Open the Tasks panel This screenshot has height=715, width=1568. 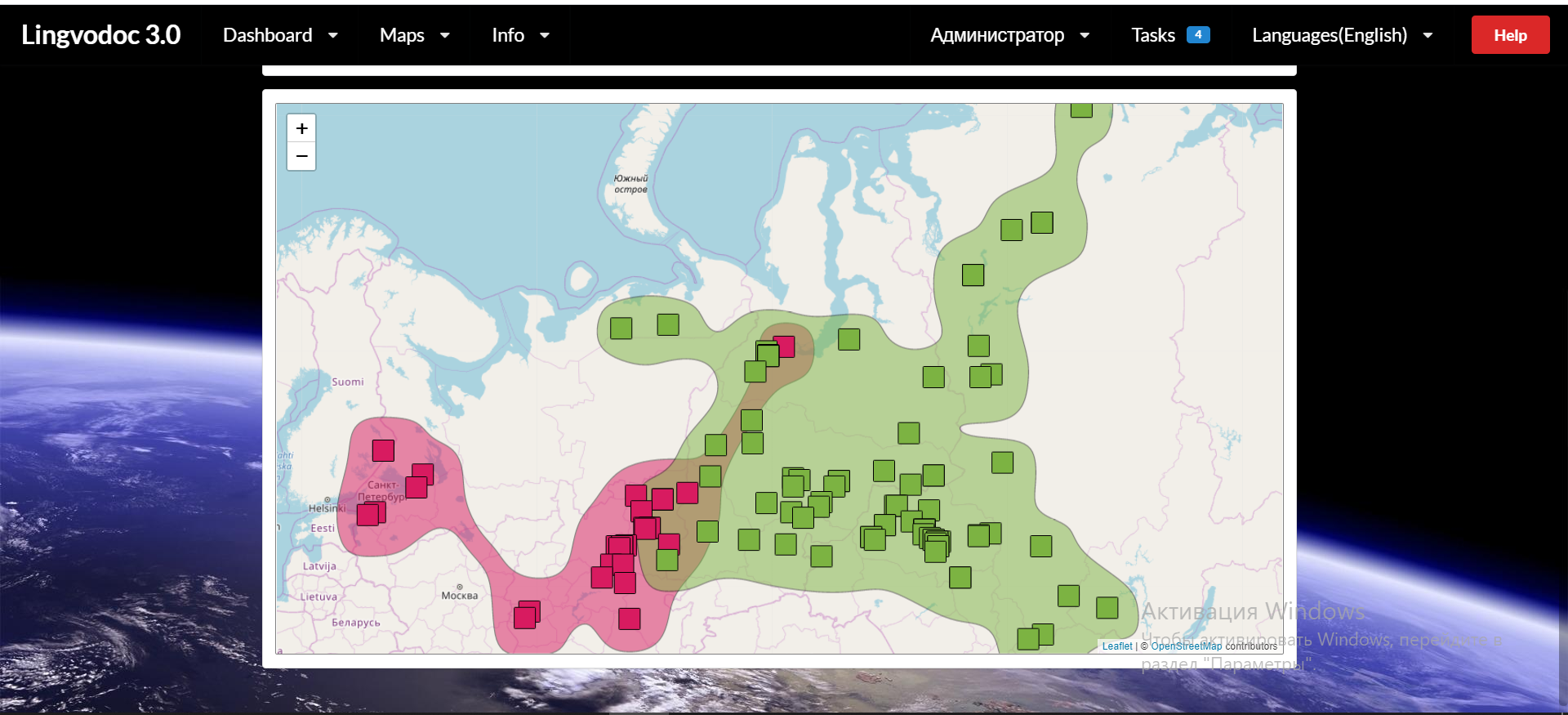(x=1152, y=35)
